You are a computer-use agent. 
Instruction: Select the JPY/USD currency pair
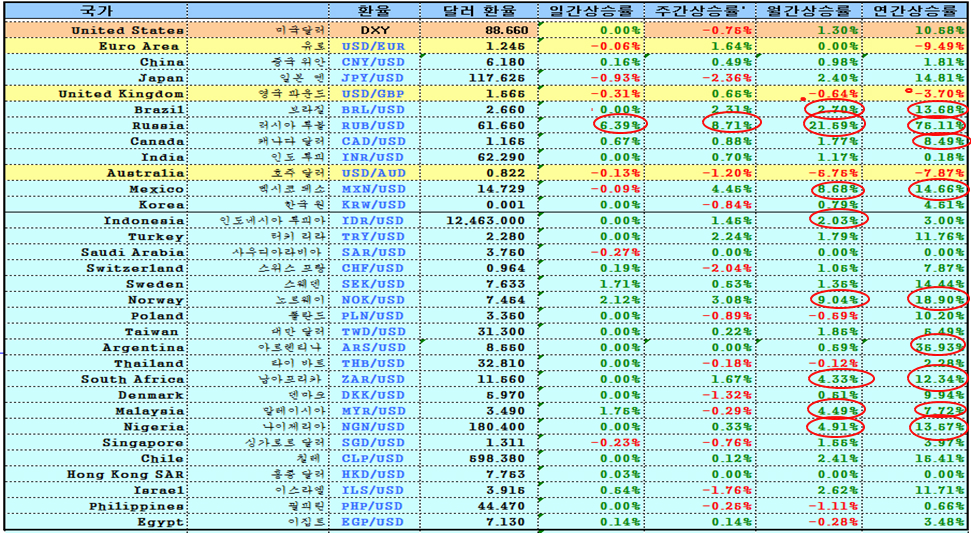point(374,78)
